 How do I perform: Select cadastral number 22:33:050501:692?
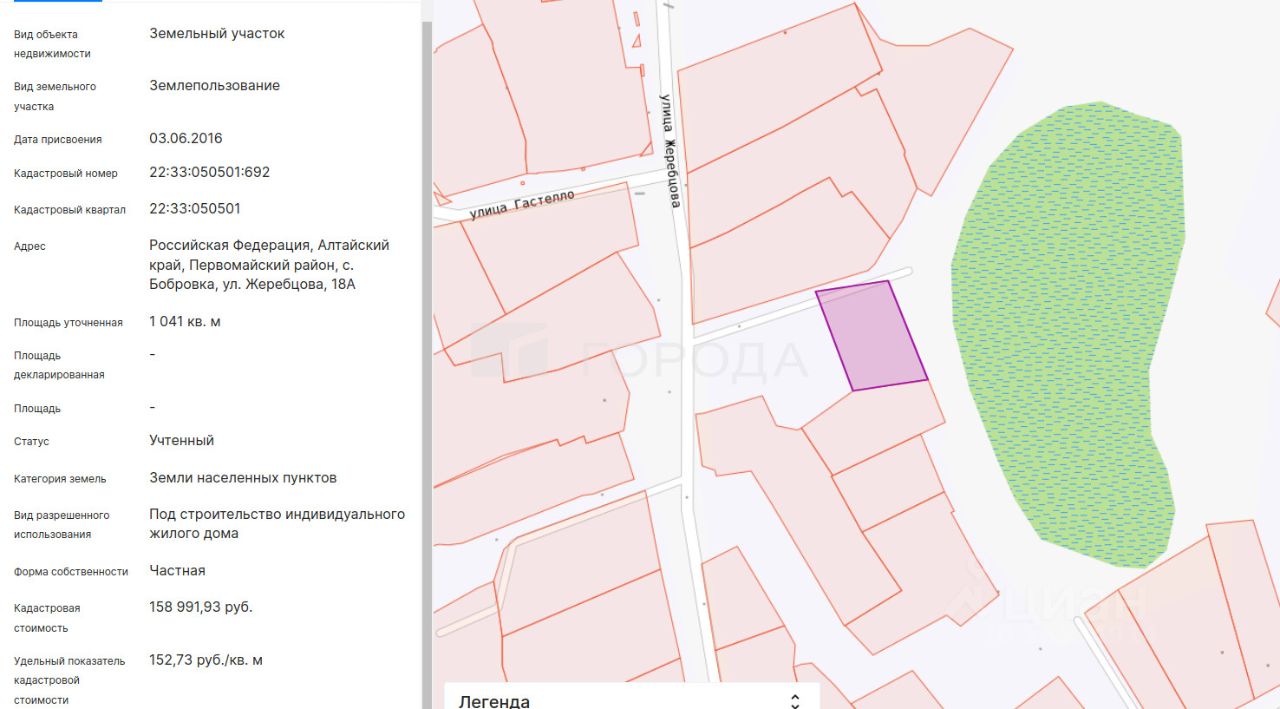click(x=210, y=172)
